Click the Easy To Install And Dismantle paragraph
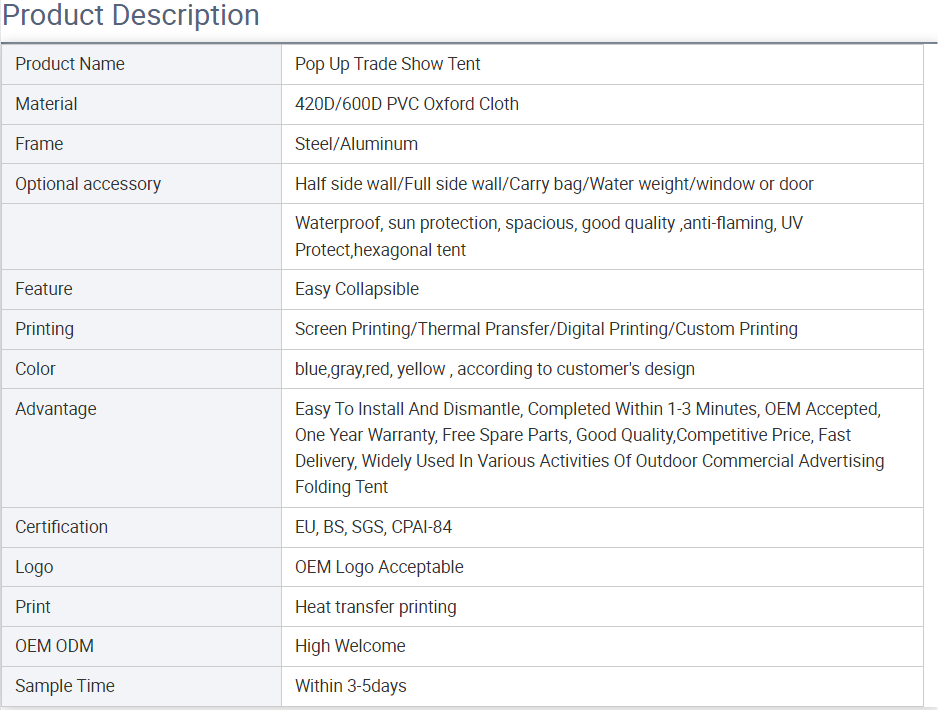938x710 pixels. pyautogui.click(x=589, y=448)
